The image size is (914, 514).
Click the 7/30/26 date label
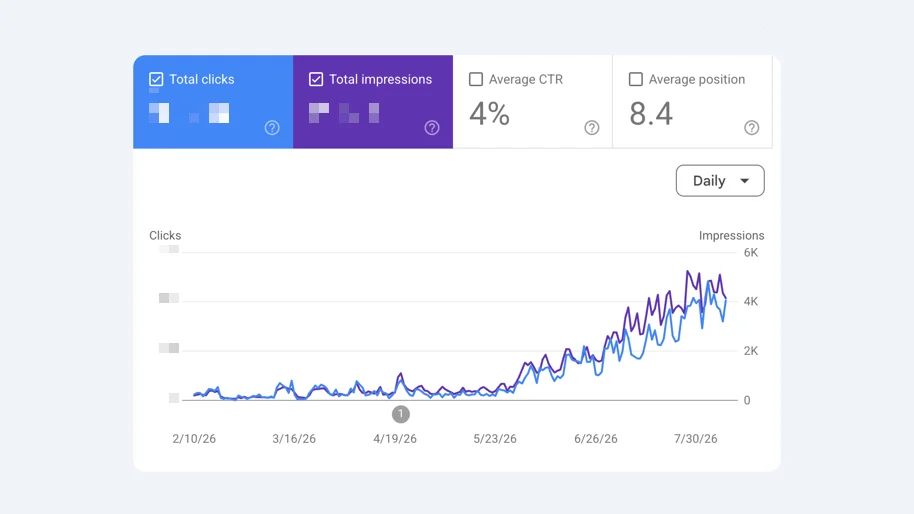[695, 439]
